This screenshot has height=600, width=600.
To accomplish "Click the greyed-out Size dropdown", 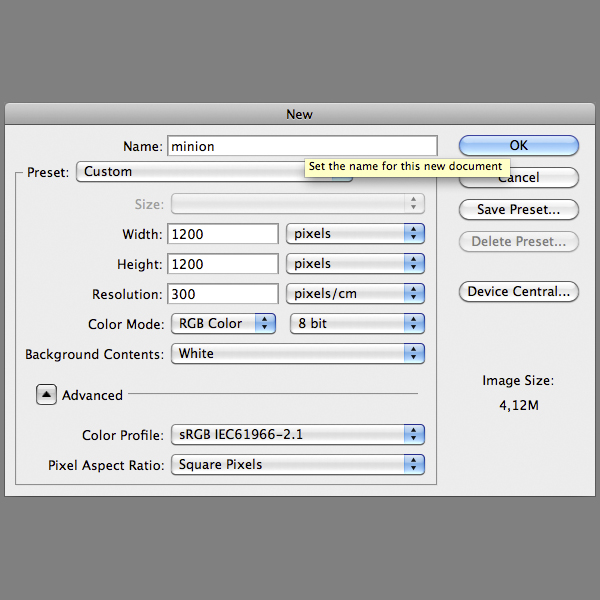I will [x=298, y=204].
